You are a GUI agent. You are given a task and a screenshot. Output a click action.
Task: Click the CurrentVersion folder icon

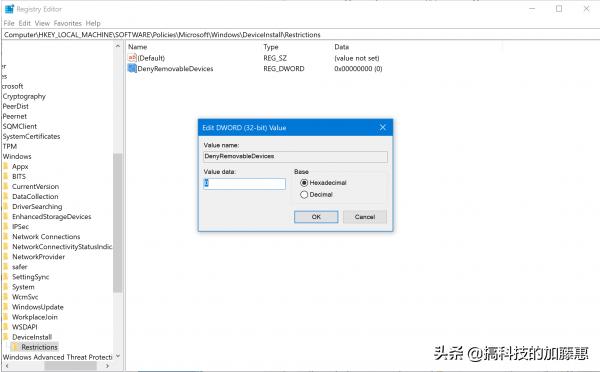coord(6,186)
